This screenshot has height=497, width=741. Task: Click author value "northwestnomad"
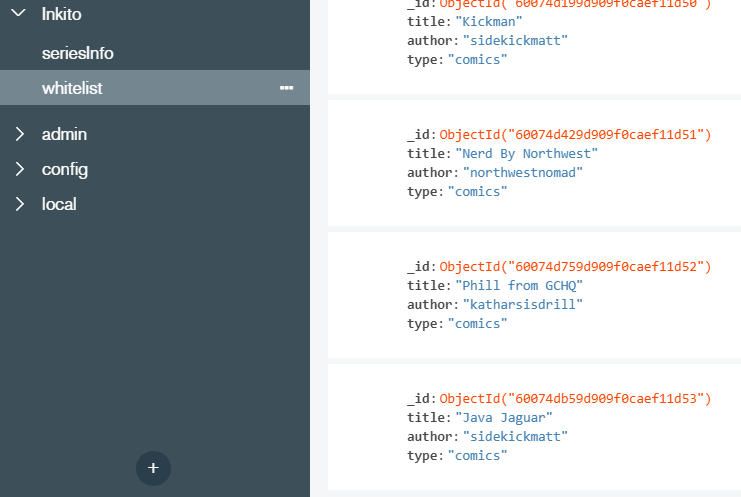(x=523, y=172)
